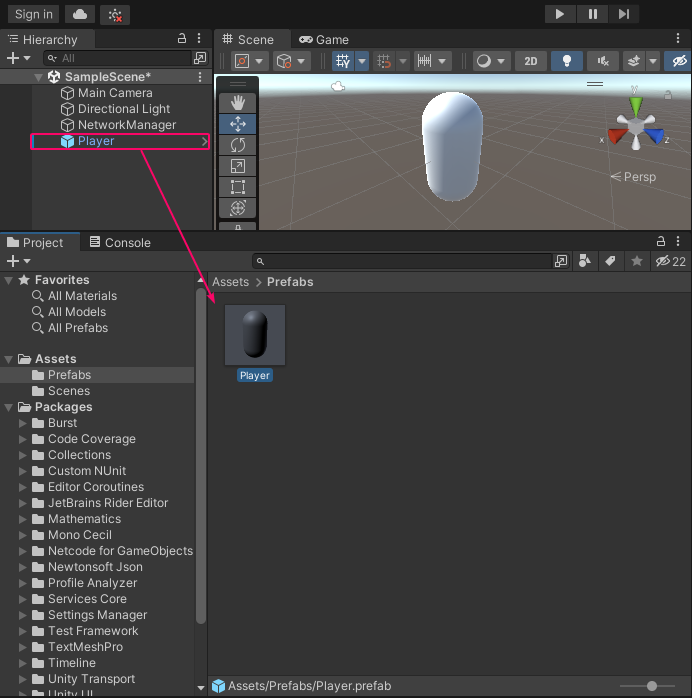
Task: Switch to the Console tab
Action: click(119, 242)
